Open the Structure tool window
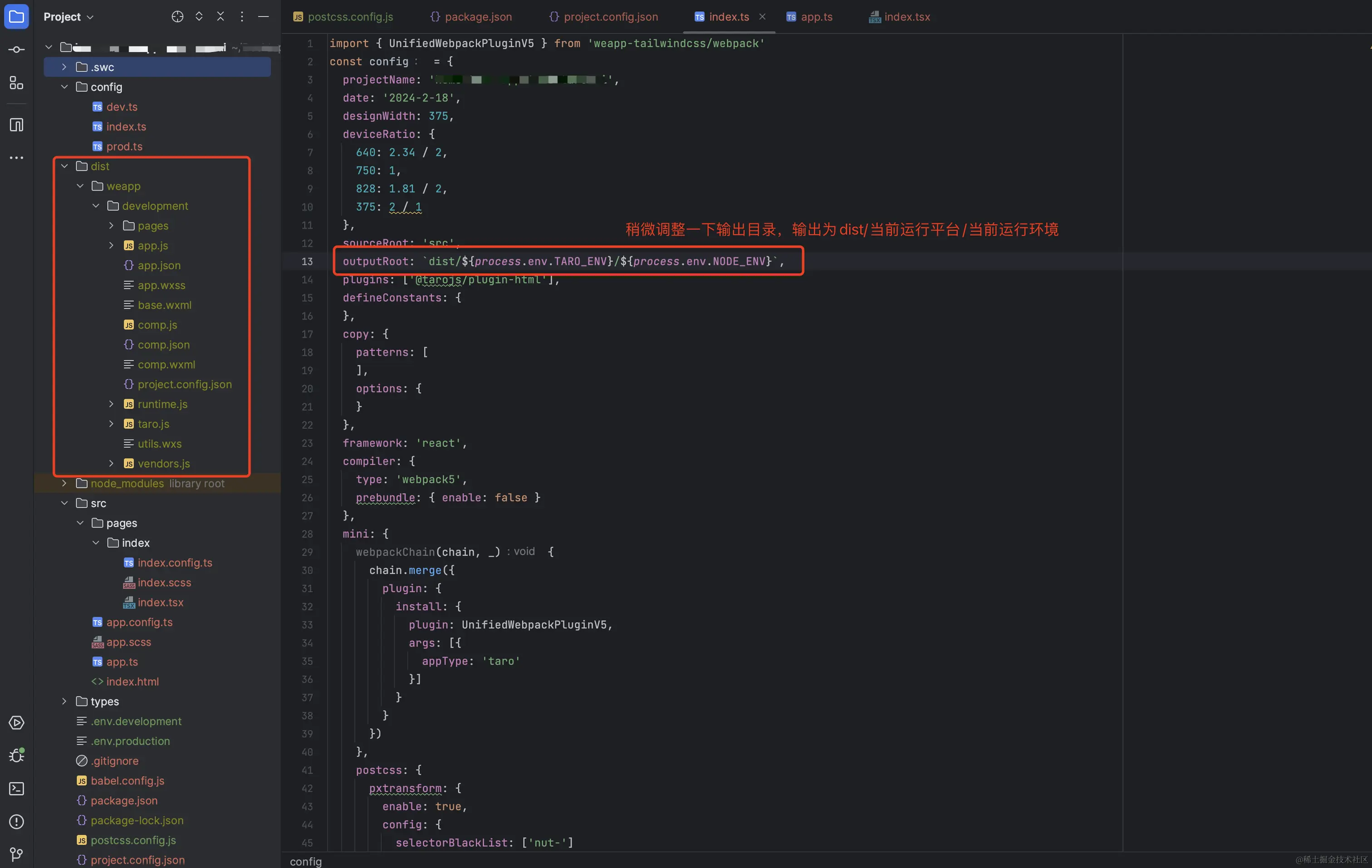This screenshot has height=868, width=1372. [16, 83]
